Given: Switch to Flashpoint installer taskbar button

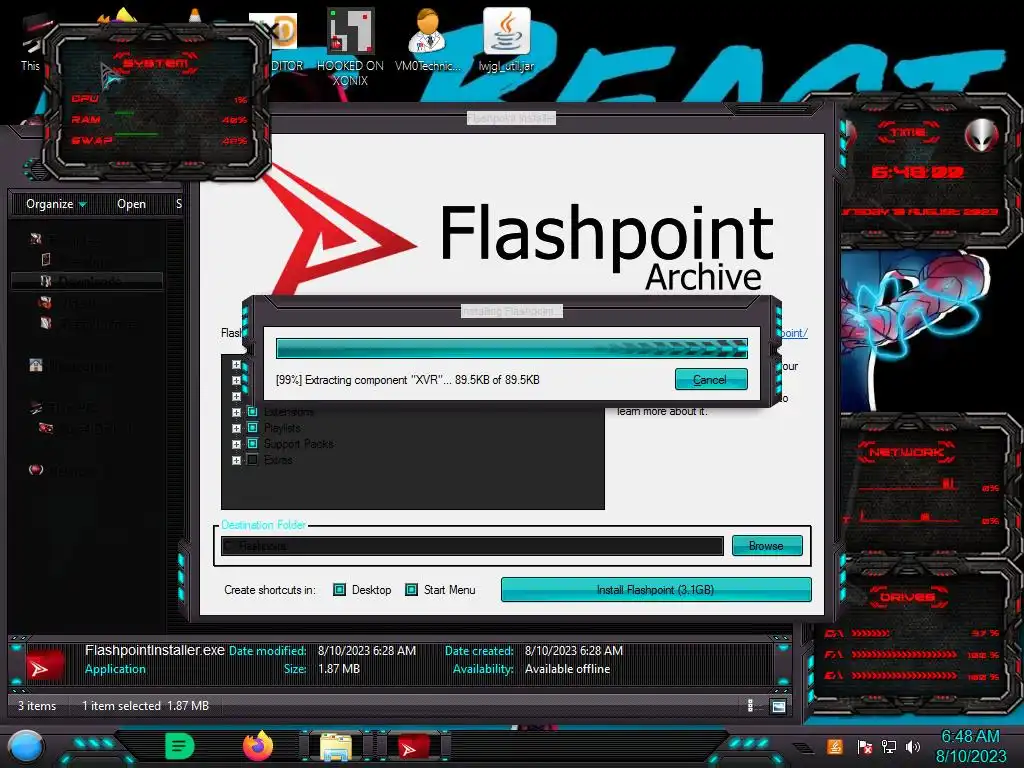Looking at the screenshot, I should [413, 748].
